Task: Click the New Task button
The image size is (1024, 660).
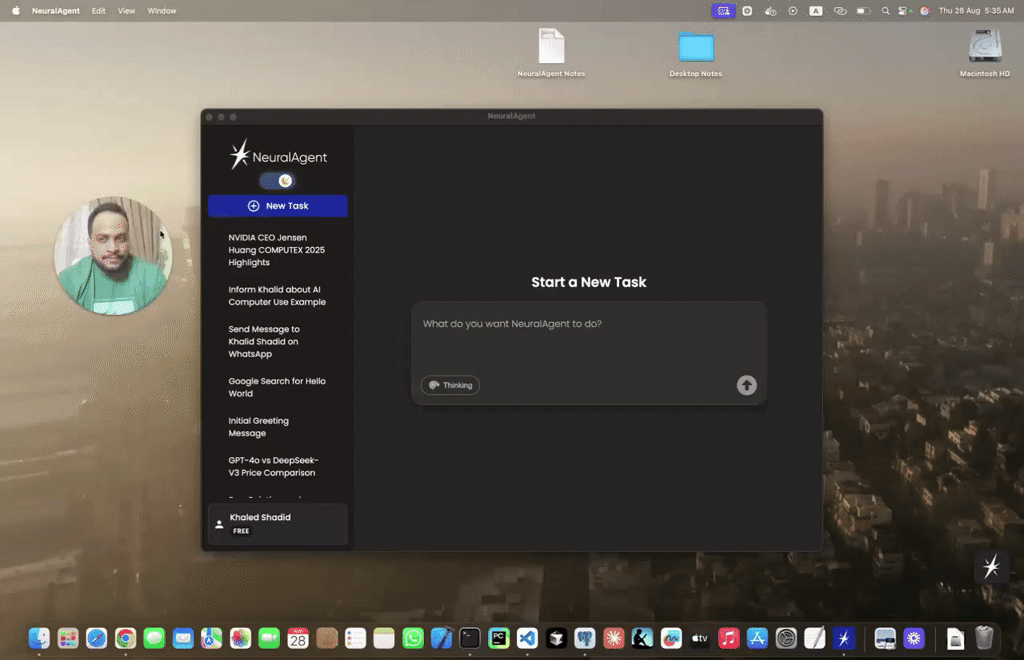Action: (x=278, y=206)
